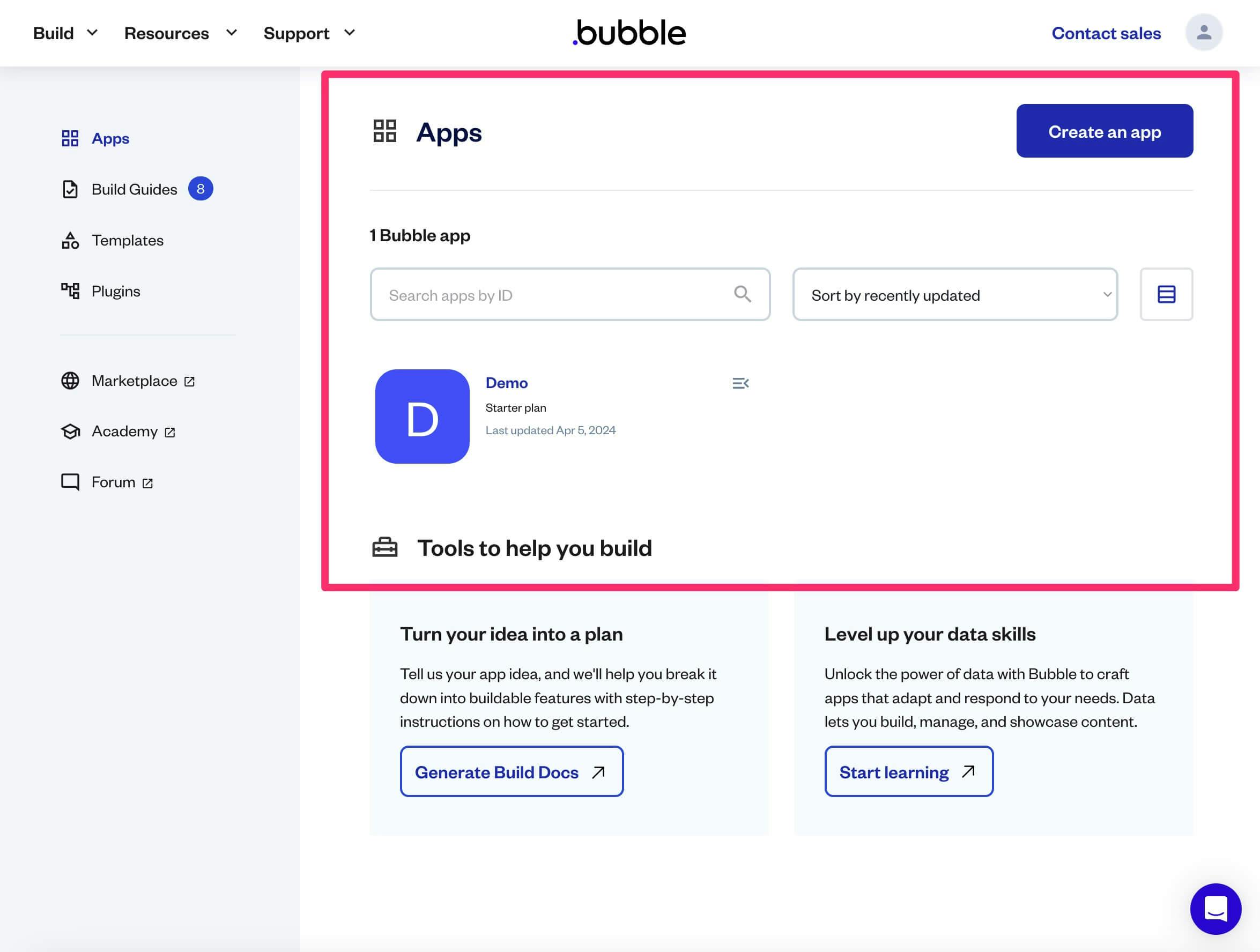Click the user profile icon
Image resolution: width=1260 pixels, height=952 pixels.
[x=1204, y=32]
